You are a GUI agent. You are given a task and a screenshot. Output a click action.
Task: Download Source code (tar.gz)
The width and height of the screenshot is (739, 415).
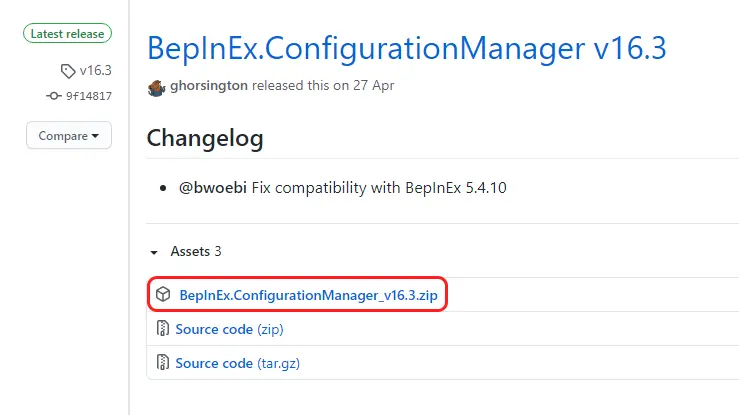pyautogui.click(x=238, y=364)
